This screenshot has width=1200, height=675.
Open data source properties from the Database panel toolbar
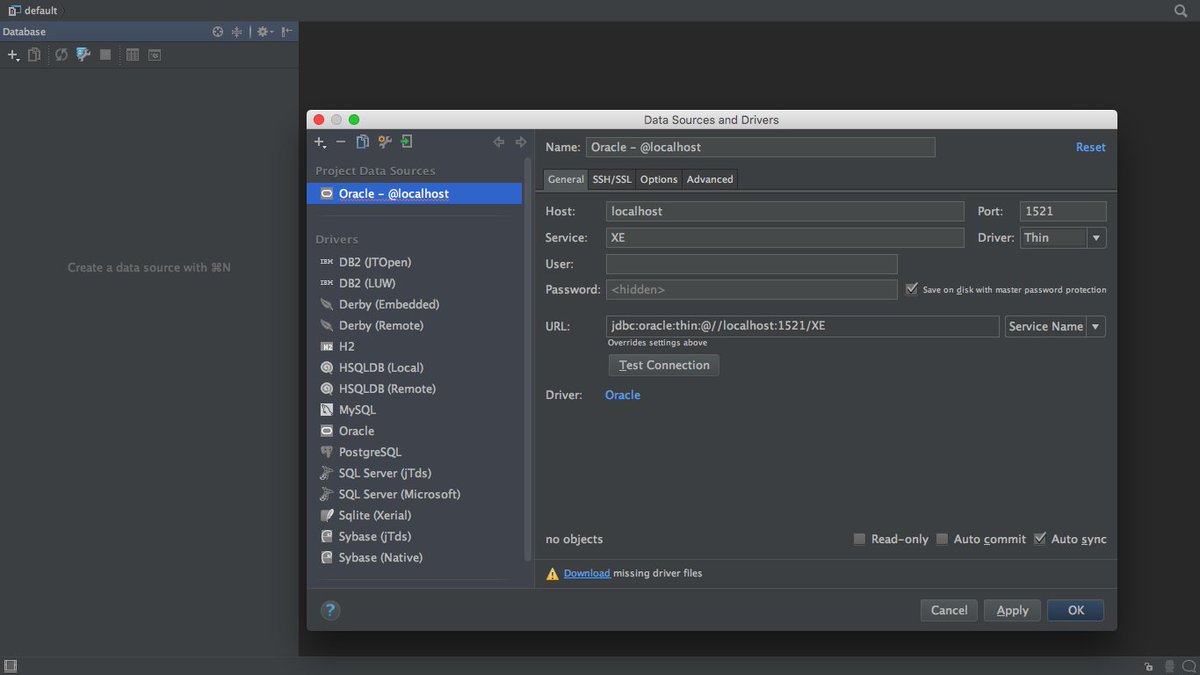(84, 55)
